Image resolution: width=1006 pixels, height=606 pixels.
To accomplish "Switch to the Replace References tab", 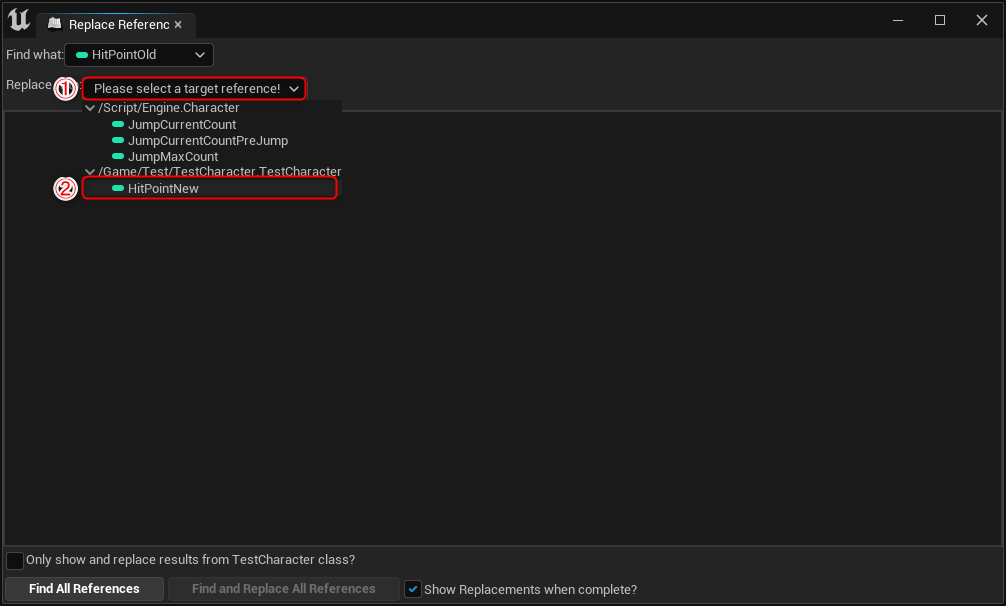I will tap(115, 24).
